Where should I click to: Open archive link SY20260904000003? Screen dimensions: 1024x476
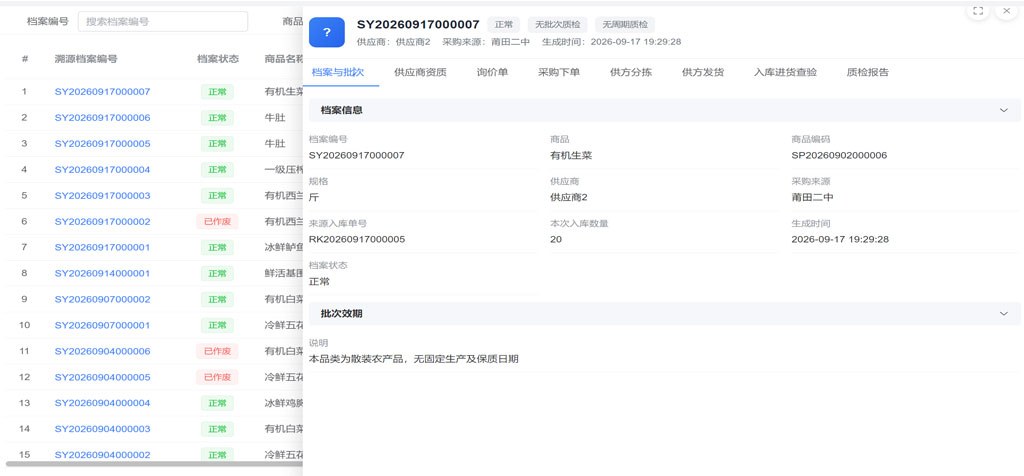tap(103, 429)
